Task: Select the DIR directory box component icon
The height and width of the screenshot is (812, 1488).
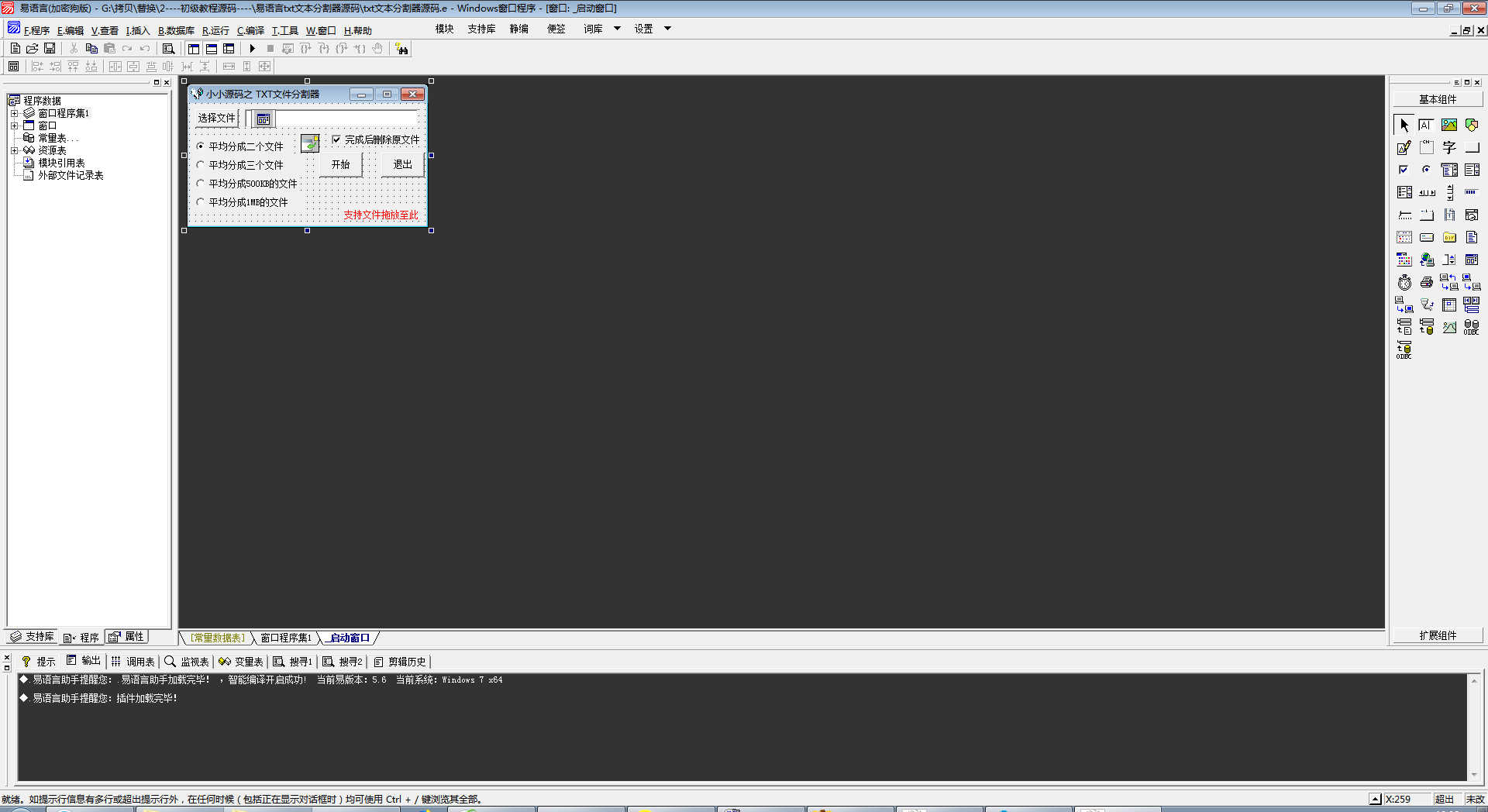Action: point(1449,237)
